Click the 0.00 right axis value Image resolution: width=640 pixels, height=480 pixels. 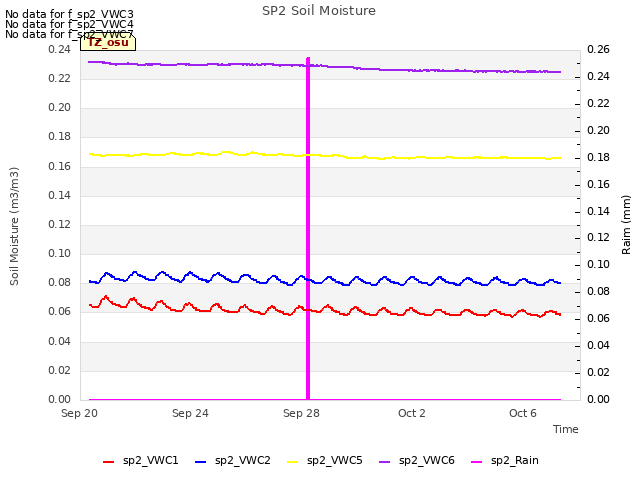(598, 399)
